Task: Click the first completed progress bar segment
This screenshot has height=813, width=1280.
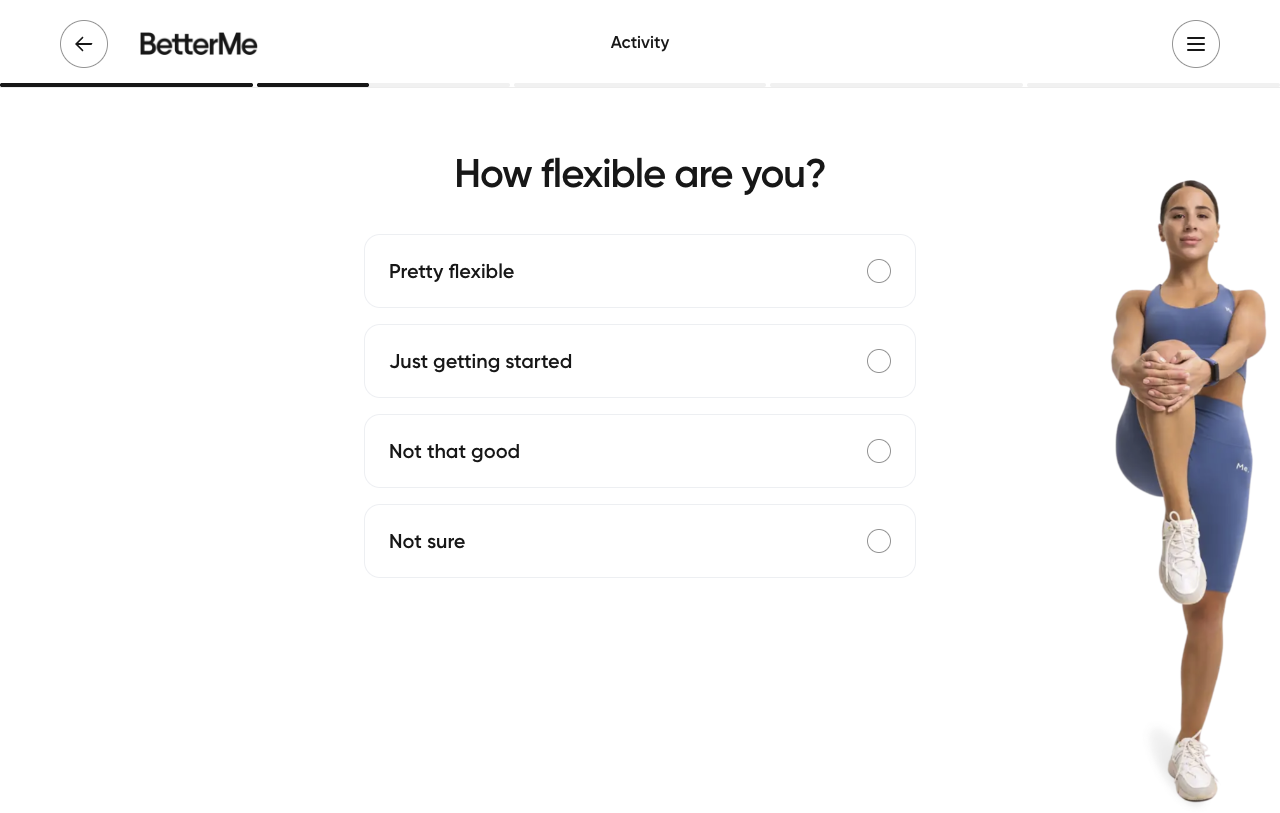Action: pos(126,85)
